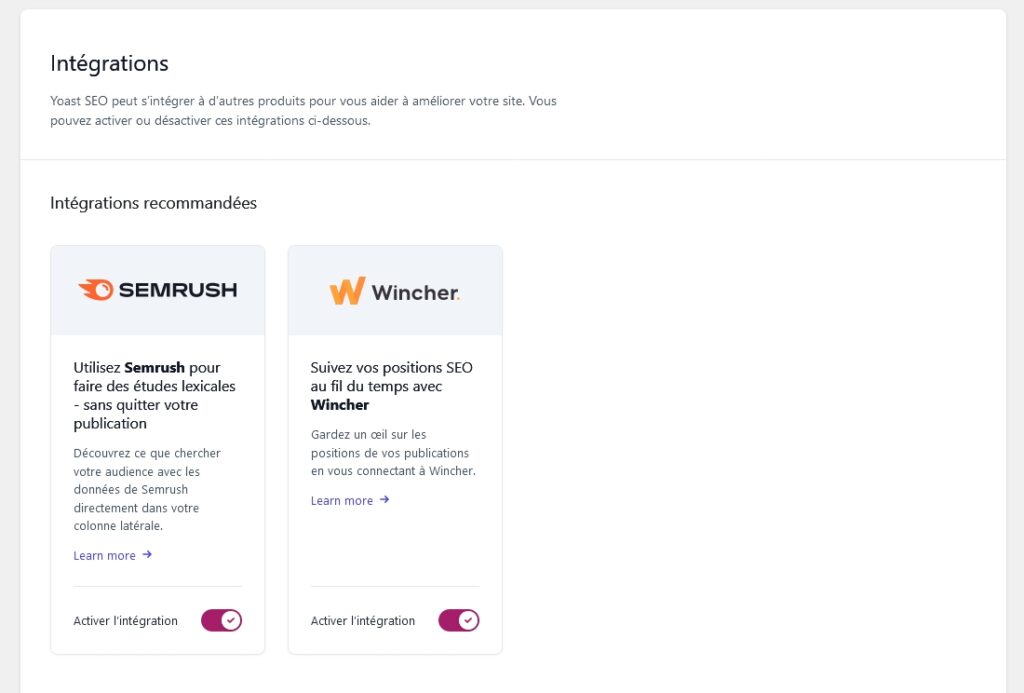
Task: Click the Wincher card header banner
Action: [x=394, y=288]
